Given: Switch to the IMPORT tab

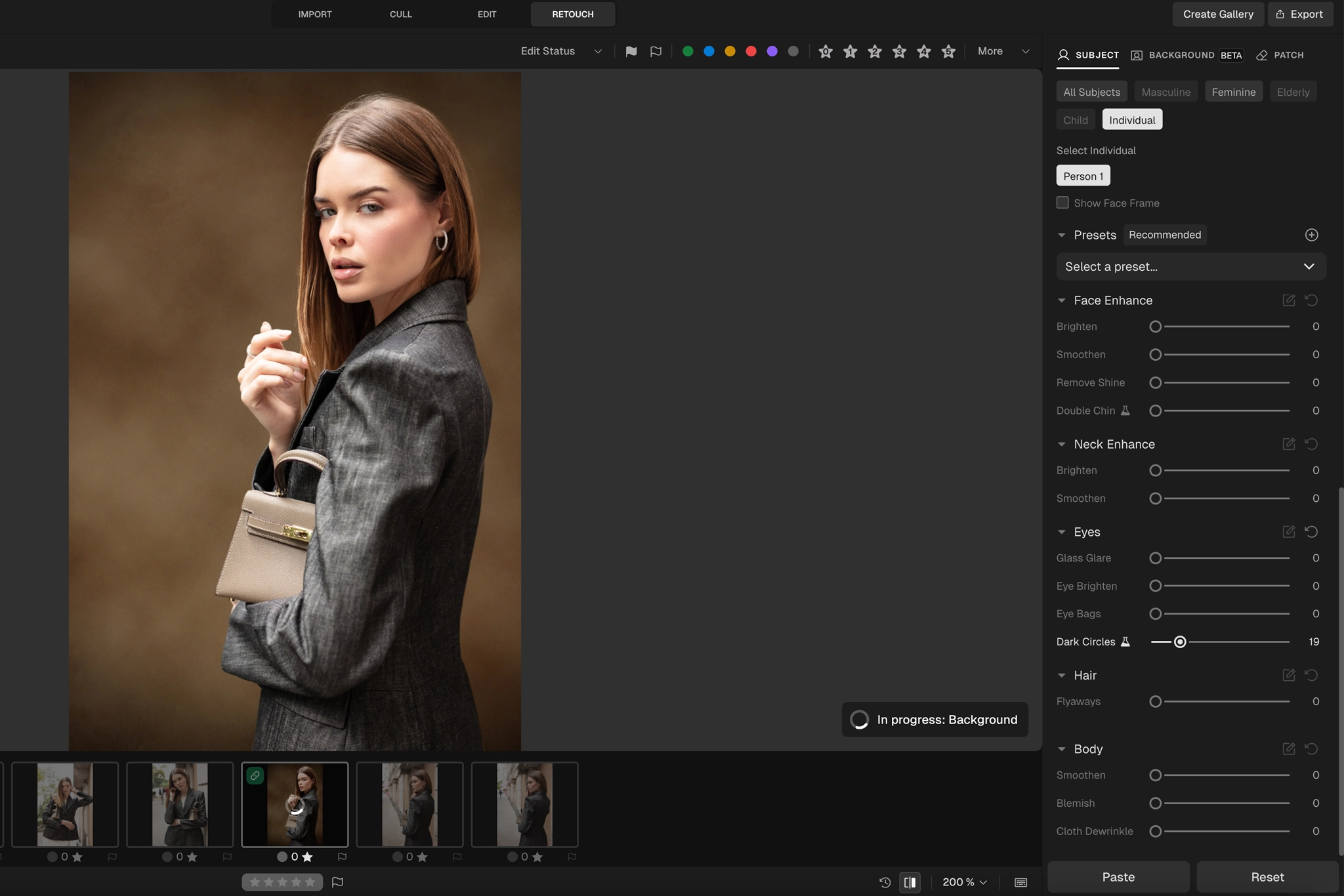Looking at the screenshot, I should pos(315,14).
